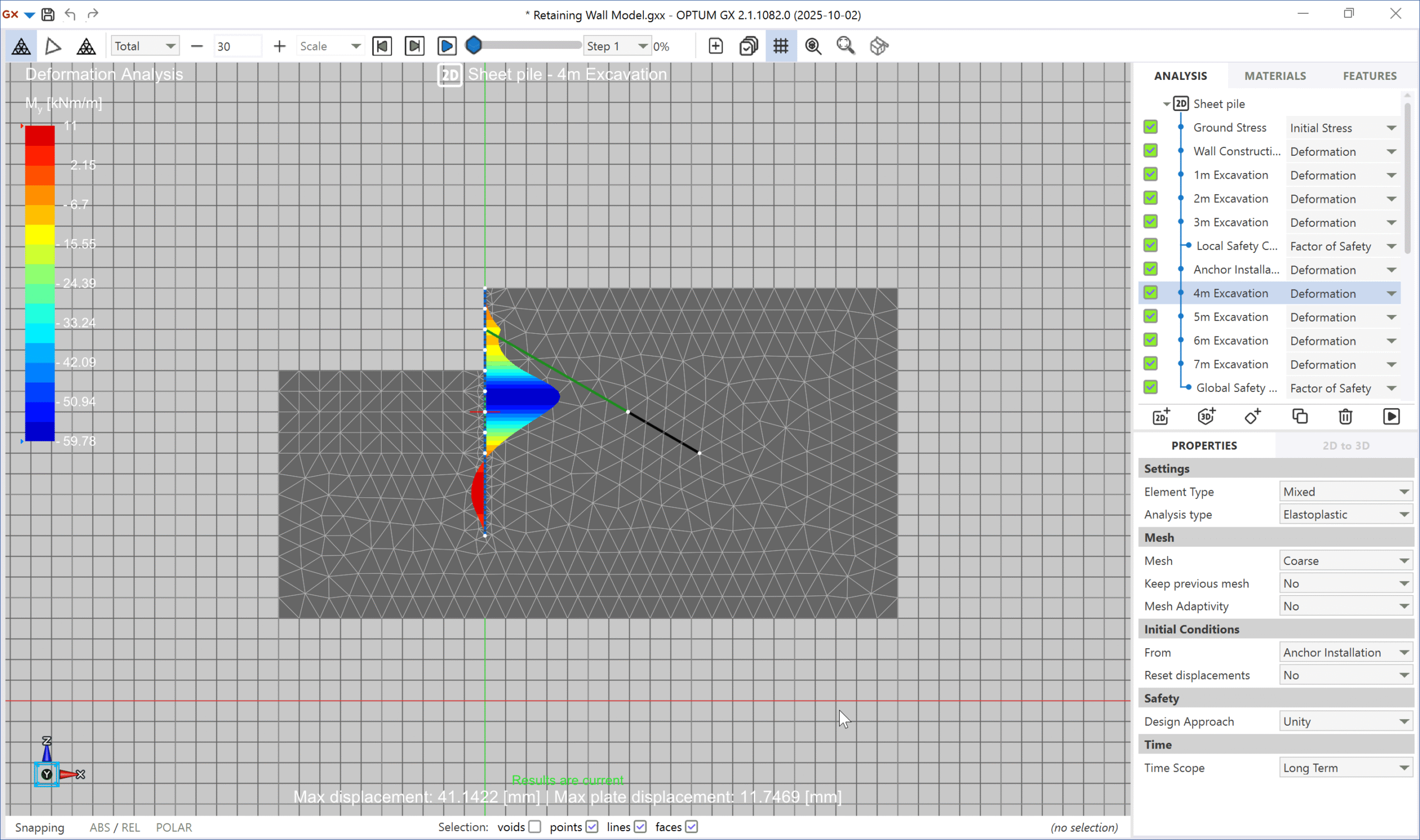Click the Snapping status bar button

[x=39, y=828]
